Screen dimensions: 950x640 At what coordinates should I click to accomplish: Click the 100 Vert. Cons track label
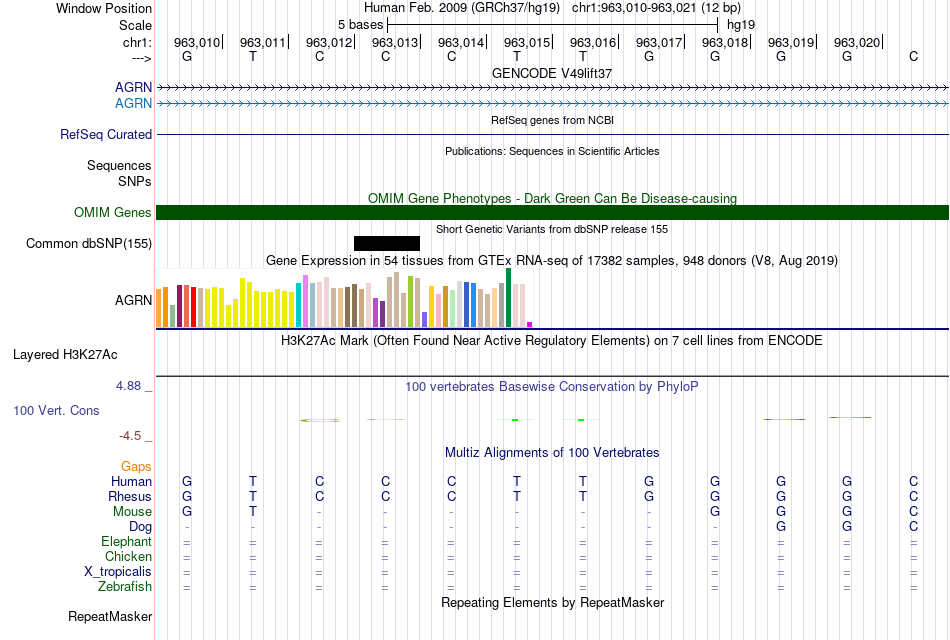point(56,410)
